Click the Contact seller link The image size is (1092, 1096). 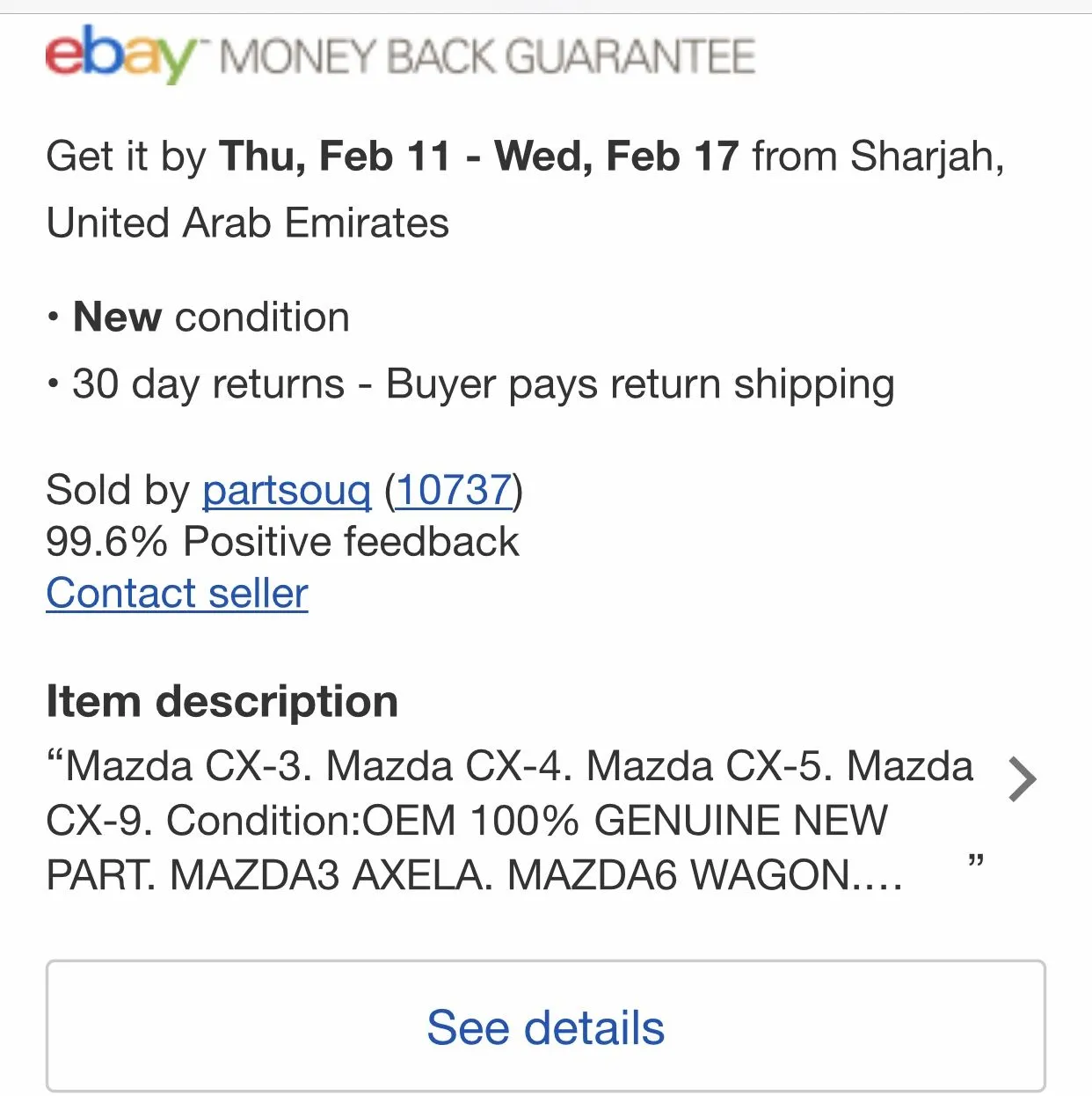pyautogui.click(x=177, y=593)
